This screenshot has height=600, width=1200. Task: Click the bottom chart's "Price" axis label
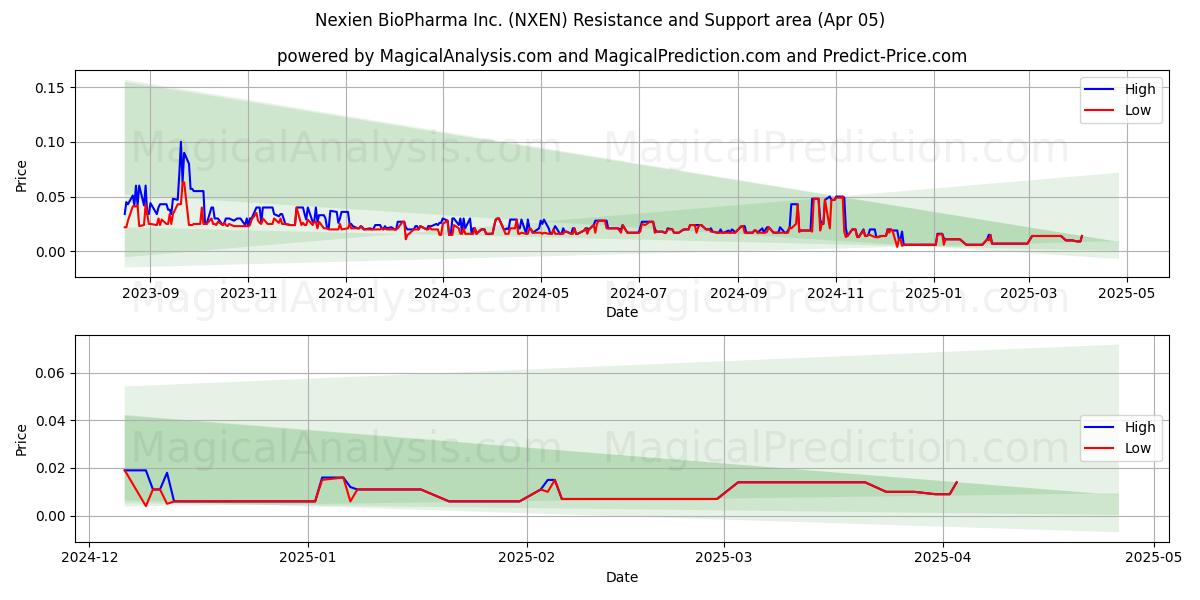[22, 439]
